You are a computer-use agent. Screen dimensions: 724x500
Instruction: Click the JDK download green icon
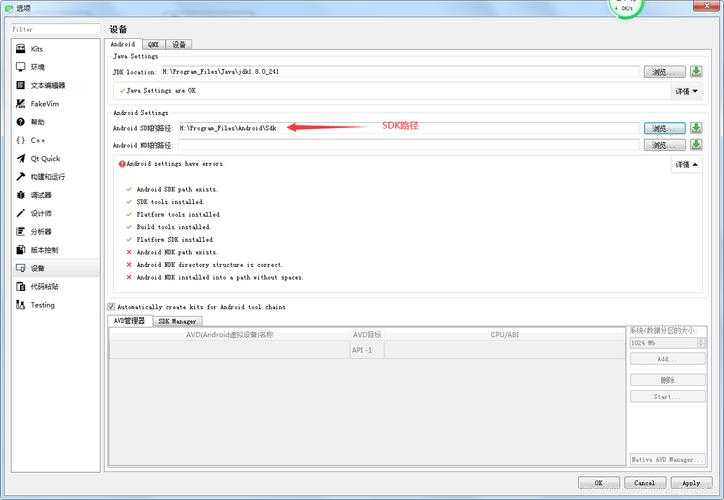696,71
